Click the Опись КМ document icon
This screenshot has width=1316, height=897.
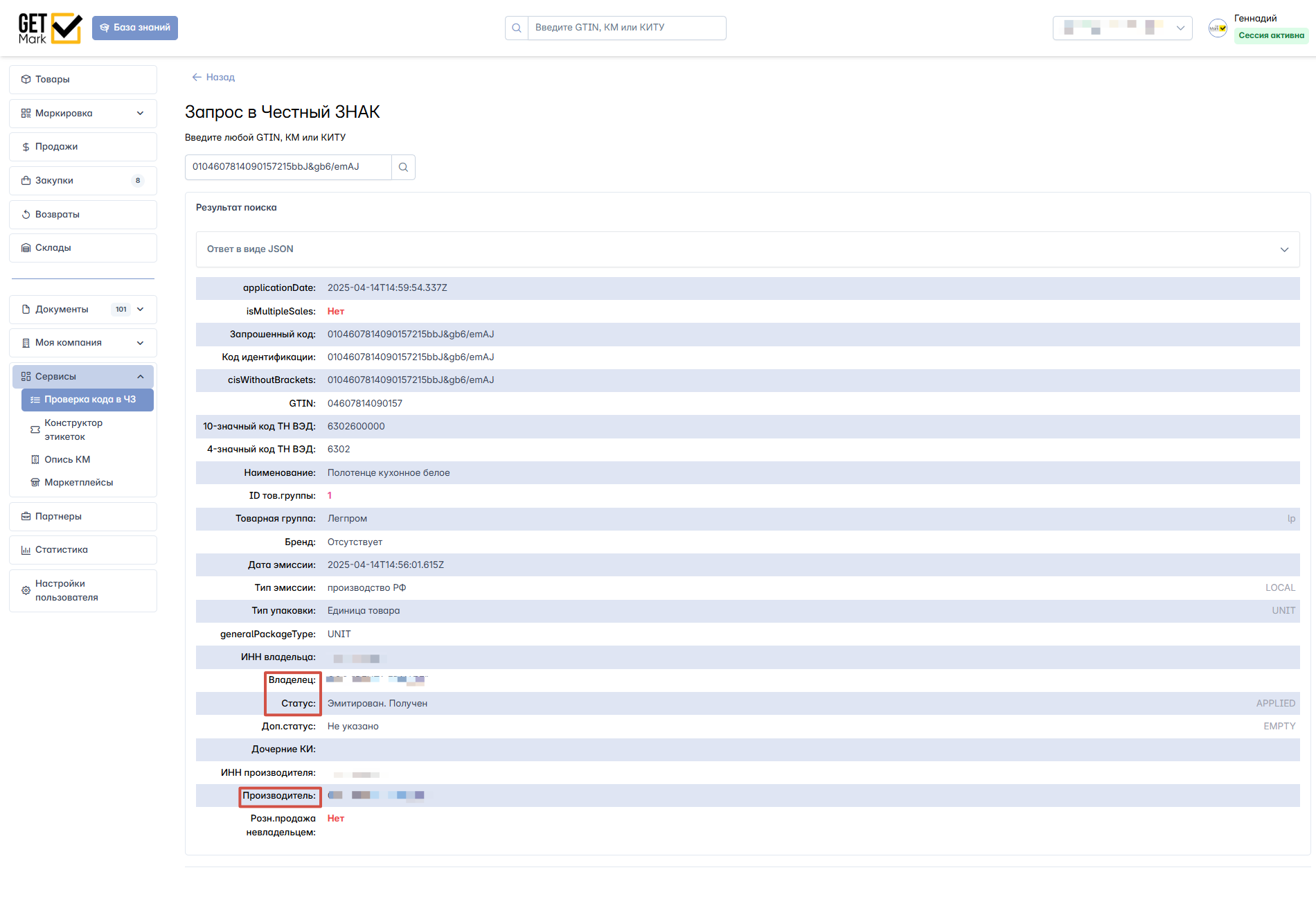pos(35,460)
